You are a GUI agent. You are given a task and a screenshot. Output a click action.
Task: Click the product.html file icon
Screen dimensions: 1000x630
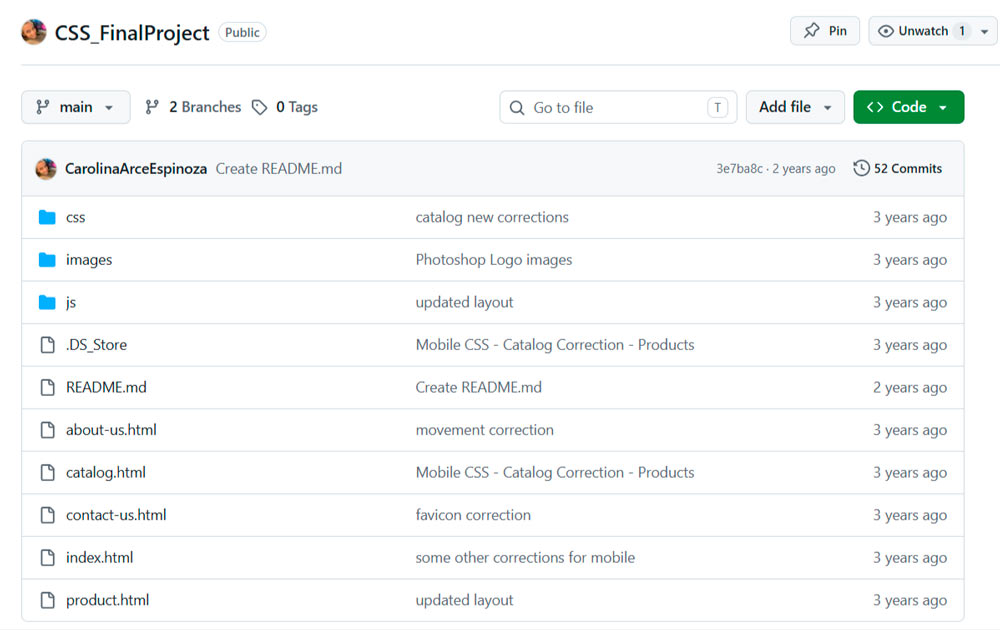click(47, 600)
